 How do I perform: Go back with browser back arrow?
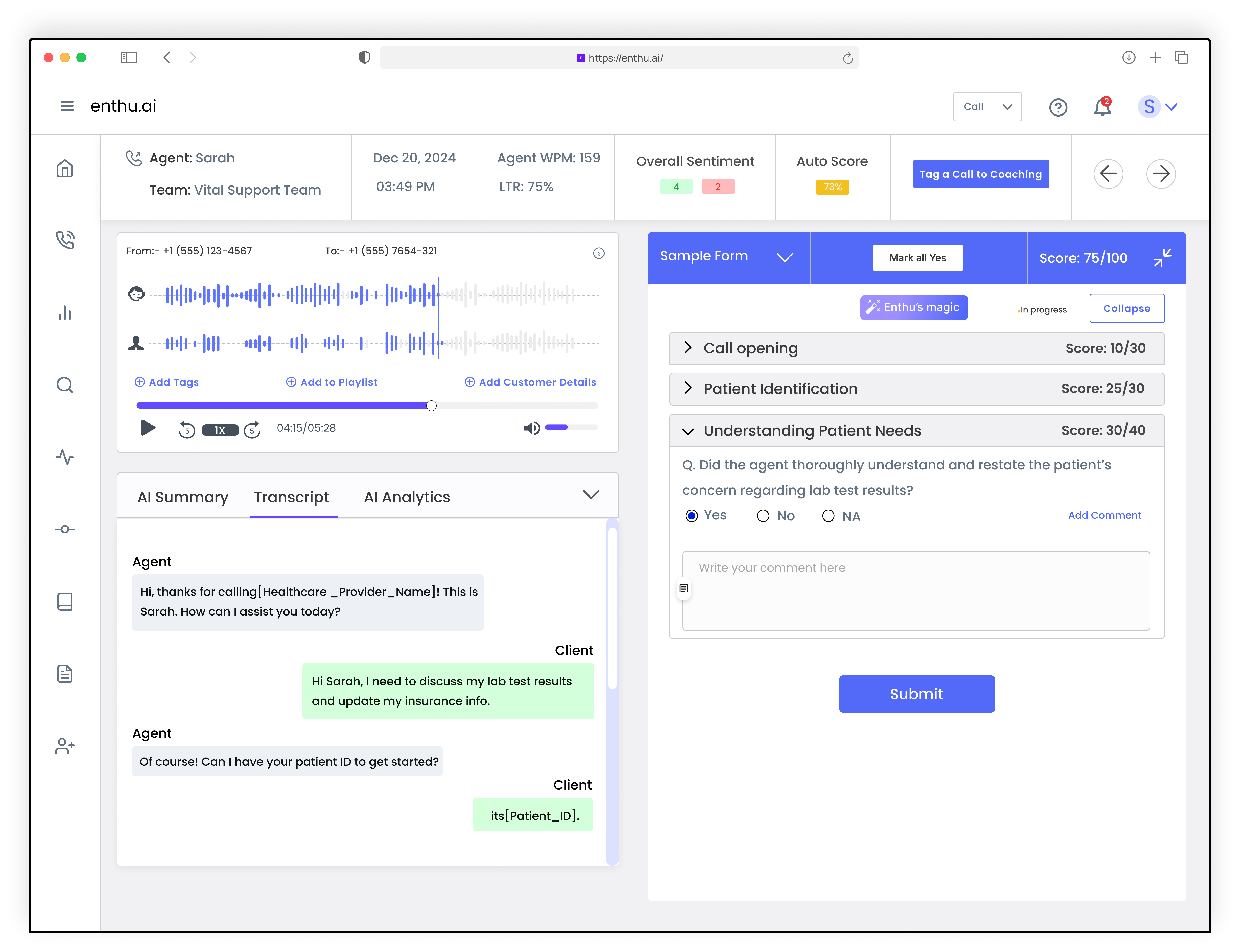click(167, 57)
